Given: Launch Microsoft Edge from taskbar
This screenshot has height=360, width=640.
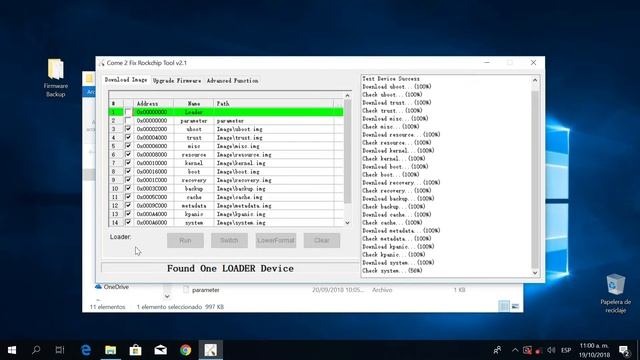Looking at the screenshot, I should coord(86,350).
